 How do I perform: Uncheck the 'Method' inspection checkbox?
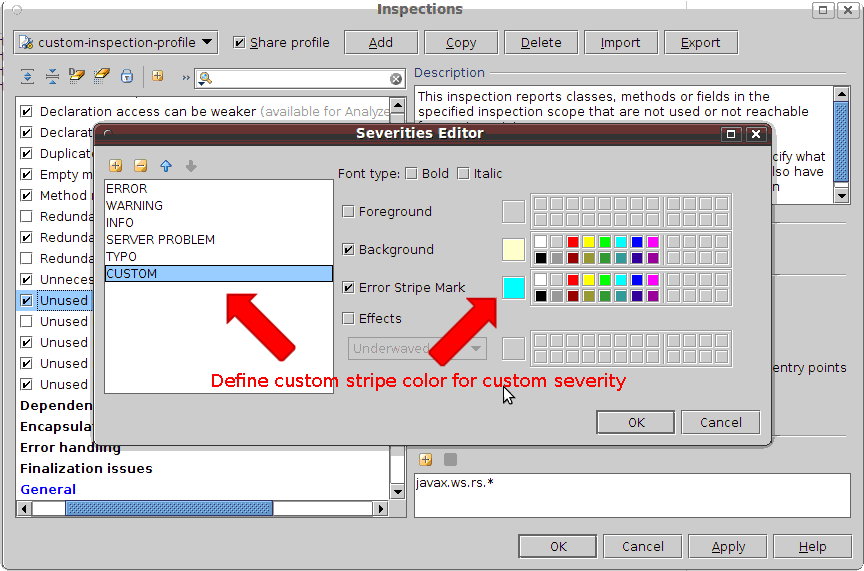pos(26,196)
